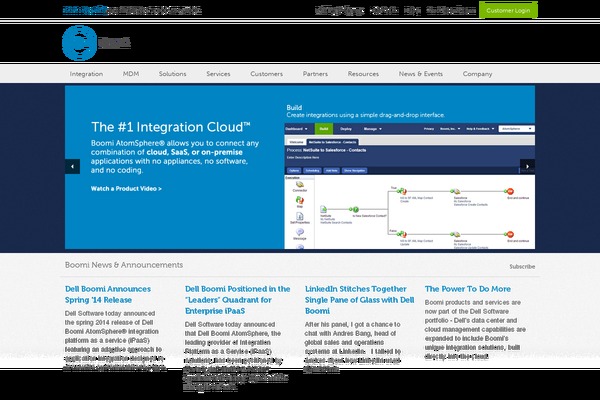Click the NetSuite start shape on canvas

pos(324,209)
